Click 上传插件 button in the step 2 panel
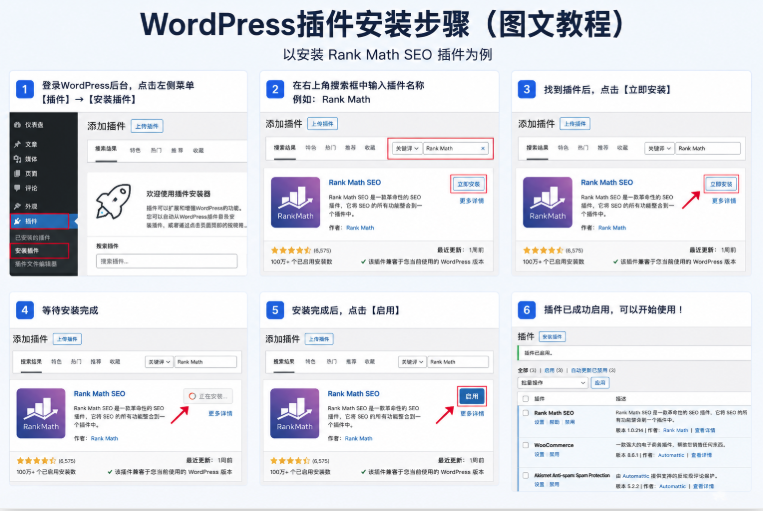The width and height of the screenshot is (763, 511). pos(322,124)
